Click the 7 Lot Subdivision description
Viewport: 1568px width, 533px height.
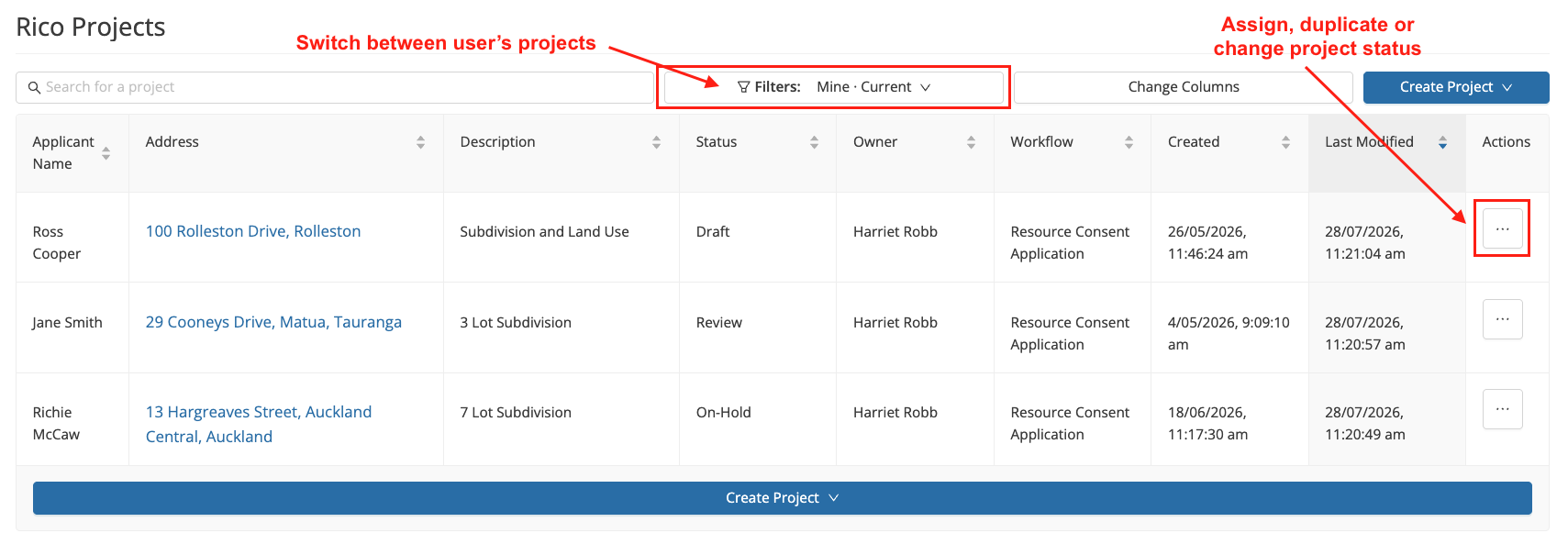(x=516, y=413)
